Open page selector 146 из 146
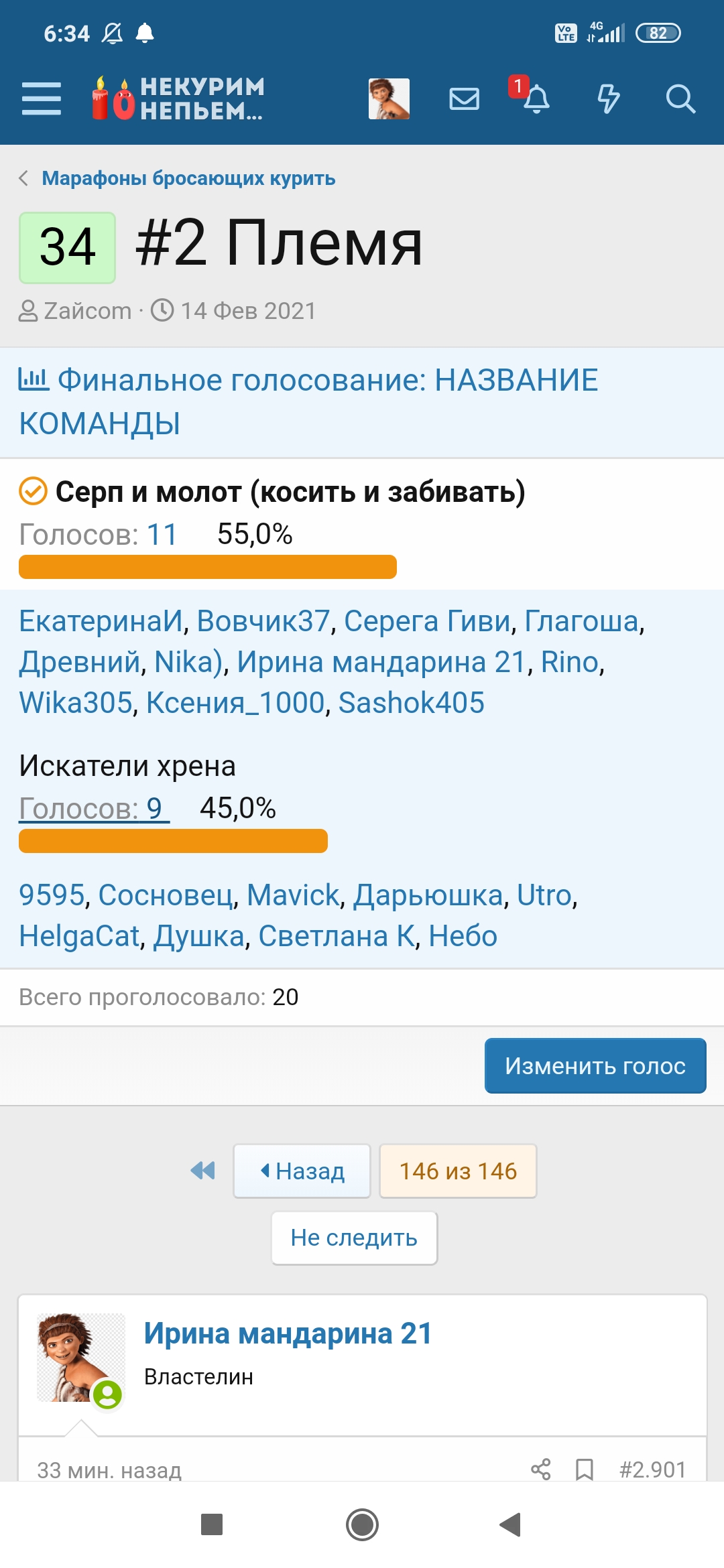 pos(458,1171)
